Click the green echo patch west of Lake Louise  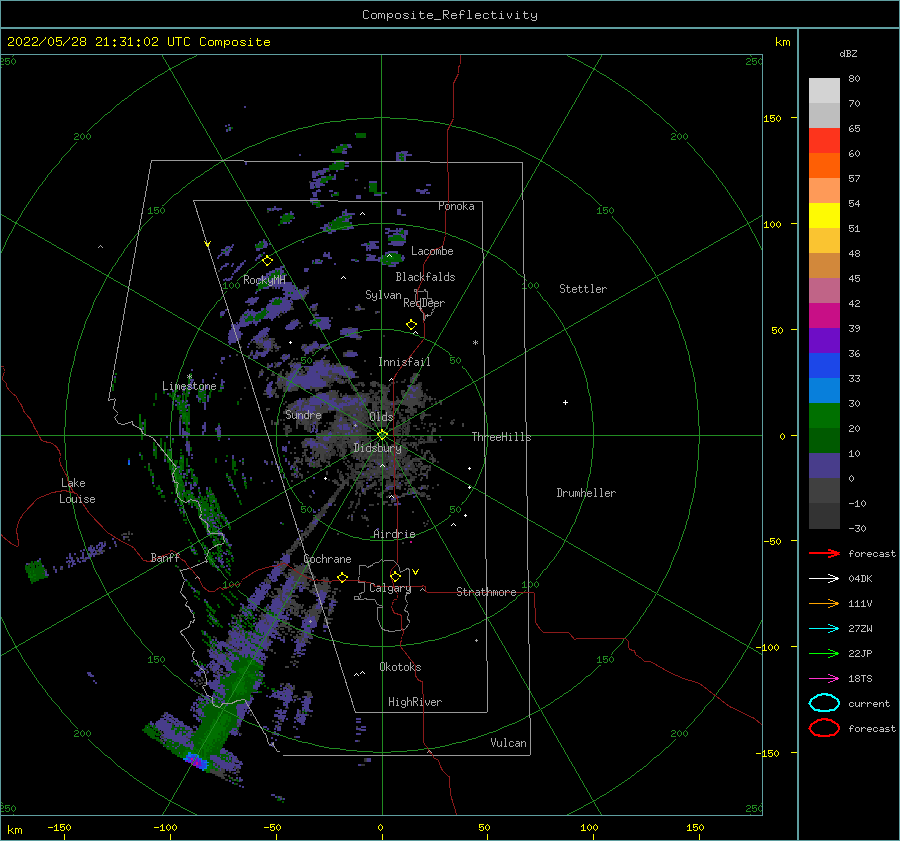click(x=36, y=571)
